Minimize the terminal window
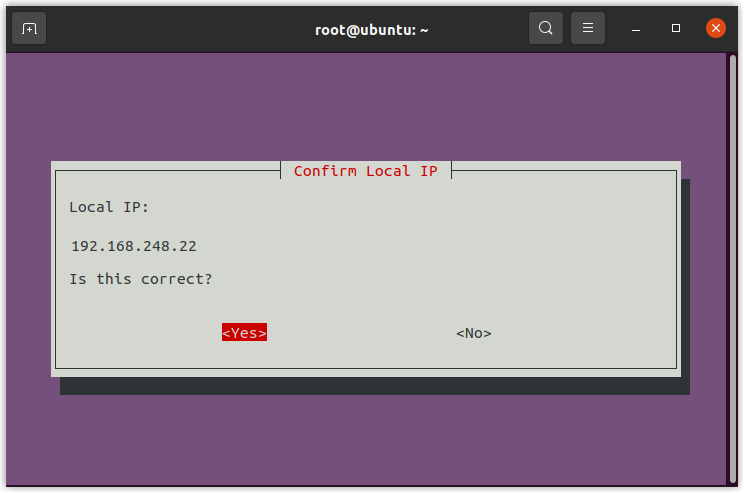This screenshot has height=493, width=744. [x=636, y=28]
